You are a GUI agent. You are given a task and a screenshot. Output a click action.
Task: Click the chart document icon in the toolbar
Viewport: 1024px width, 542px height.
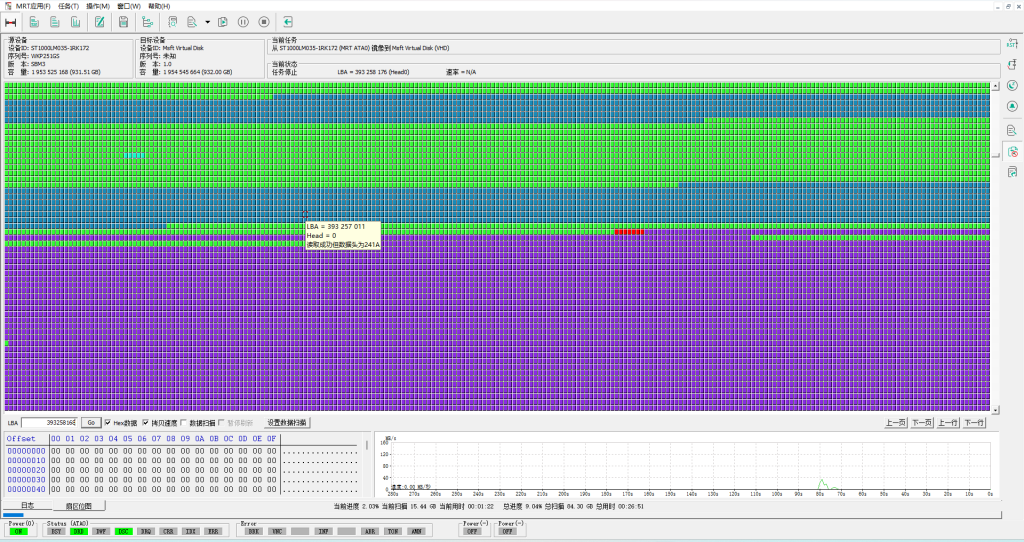coord(76,22)
